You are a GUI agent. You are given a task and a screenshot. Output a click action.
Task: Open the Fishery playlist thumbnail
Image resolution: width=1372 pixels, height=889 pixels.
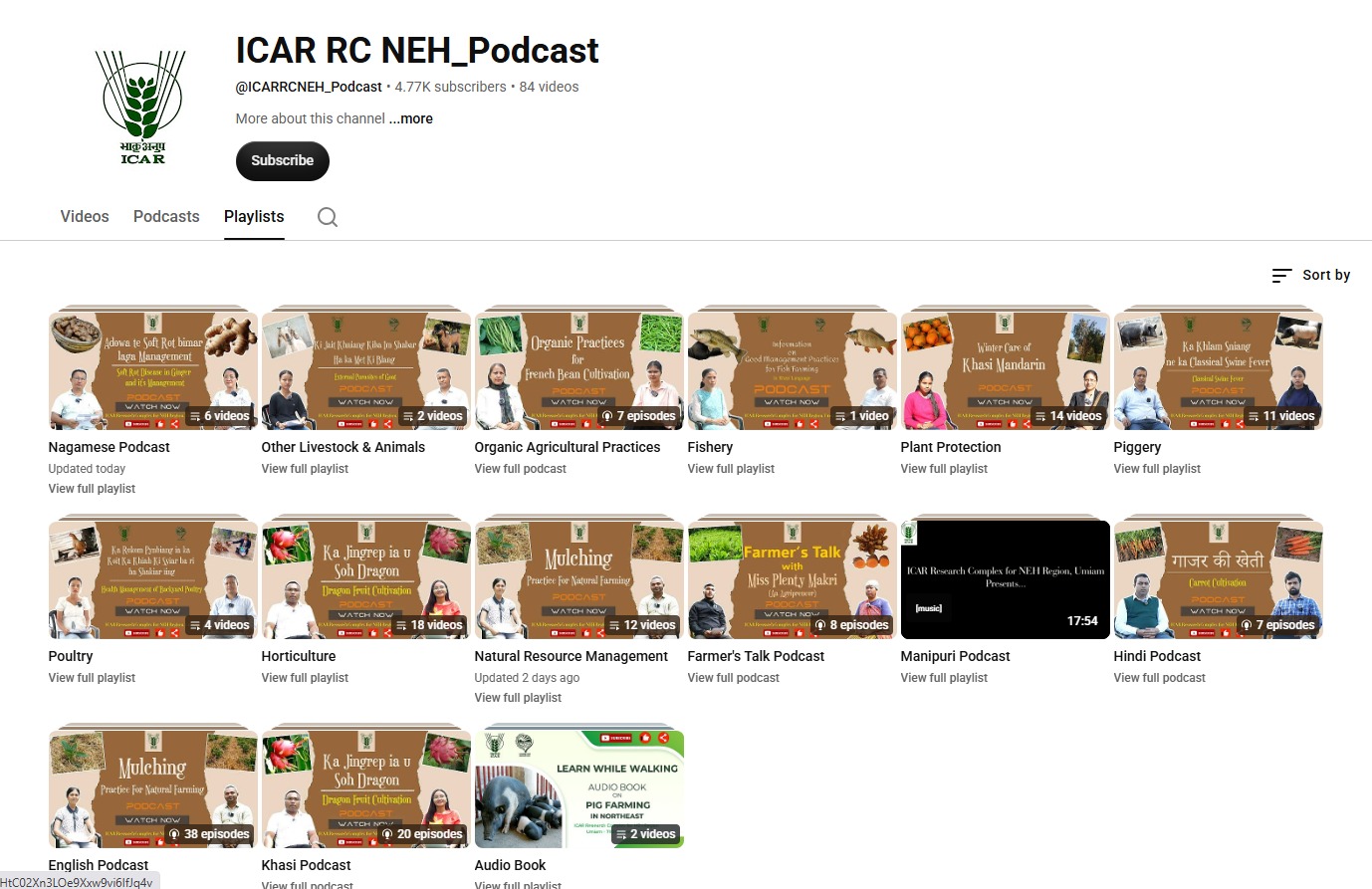click(x=793, y=371)
